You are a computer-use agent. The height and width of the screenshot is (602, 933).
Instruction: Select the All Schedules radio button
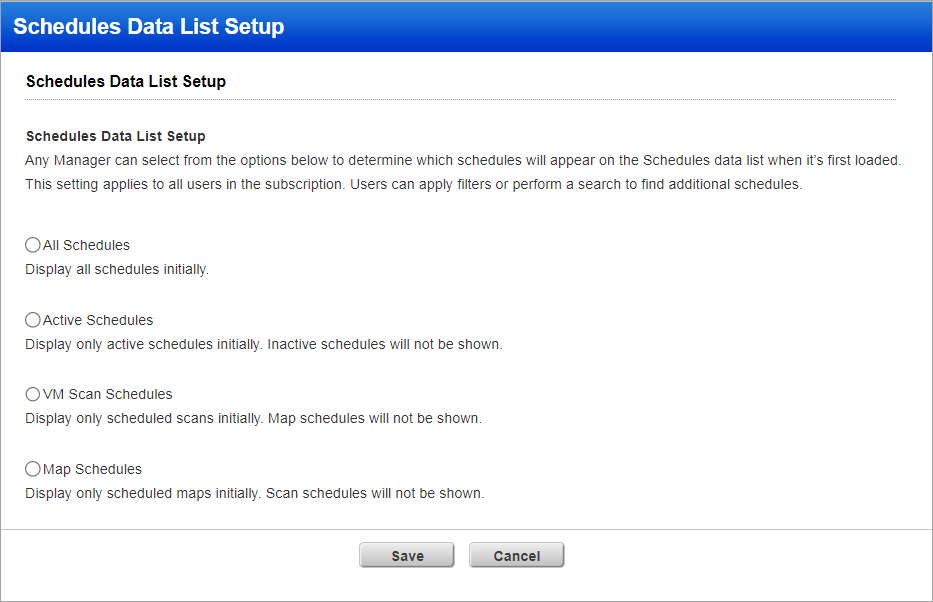pos(32,244)
